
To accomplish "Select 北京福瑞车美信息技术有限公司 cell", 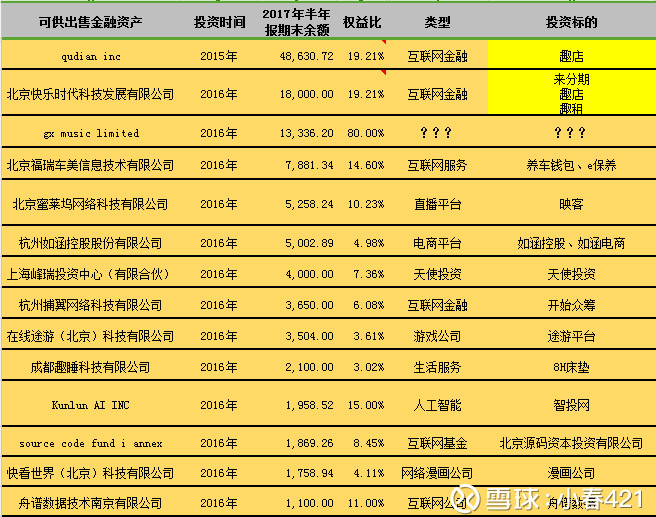I will tap(90, 165).
